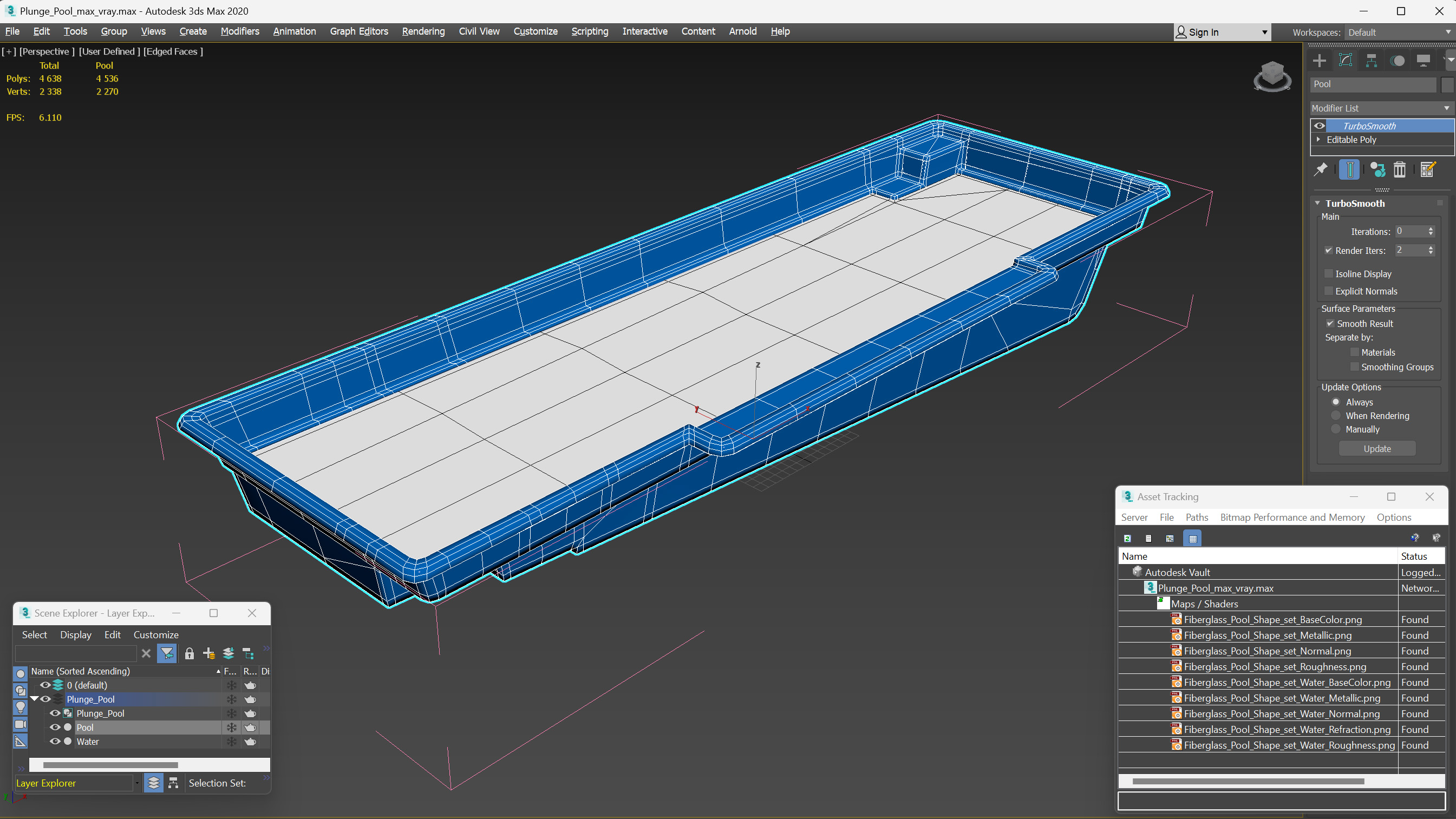Click the TurboSmooth Update button
The image size is (1456, 819).
[1377, 449]
